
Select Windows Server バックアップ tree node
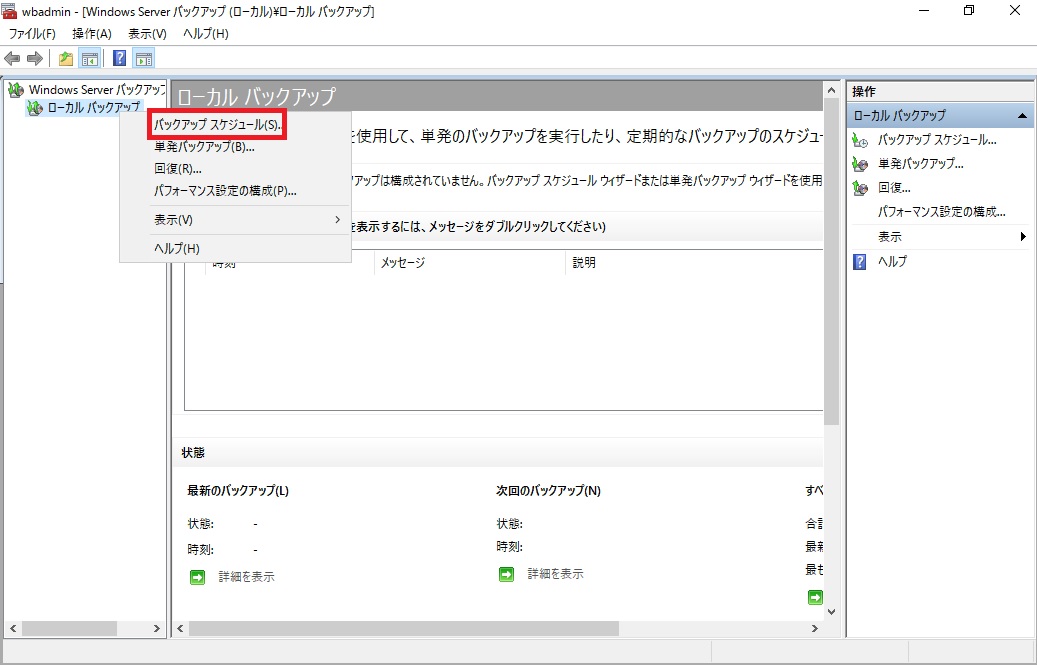tap(97, 89)
